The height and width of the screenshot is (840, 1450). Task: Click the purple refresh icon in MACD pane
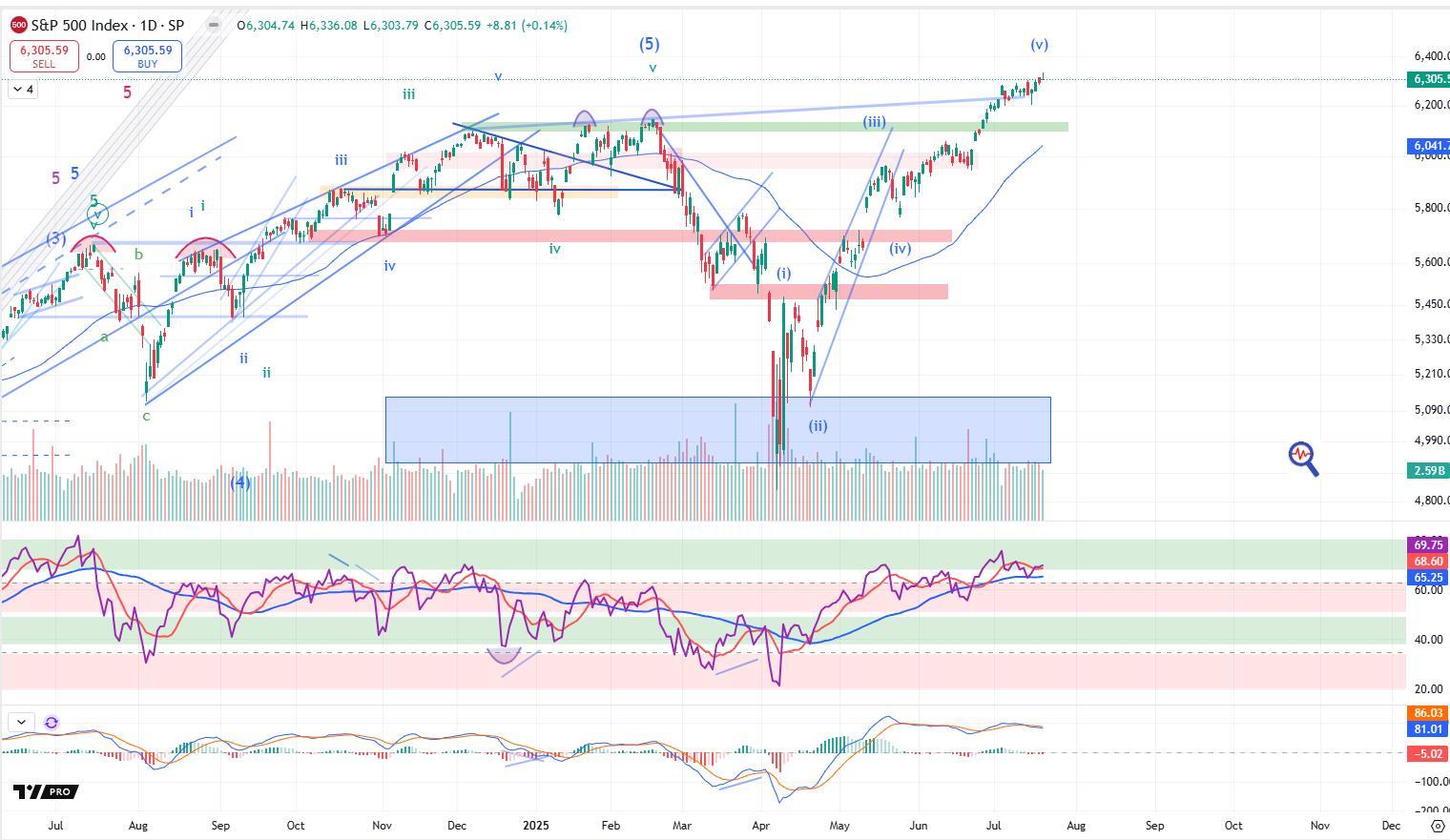click(x=52, y=723)
